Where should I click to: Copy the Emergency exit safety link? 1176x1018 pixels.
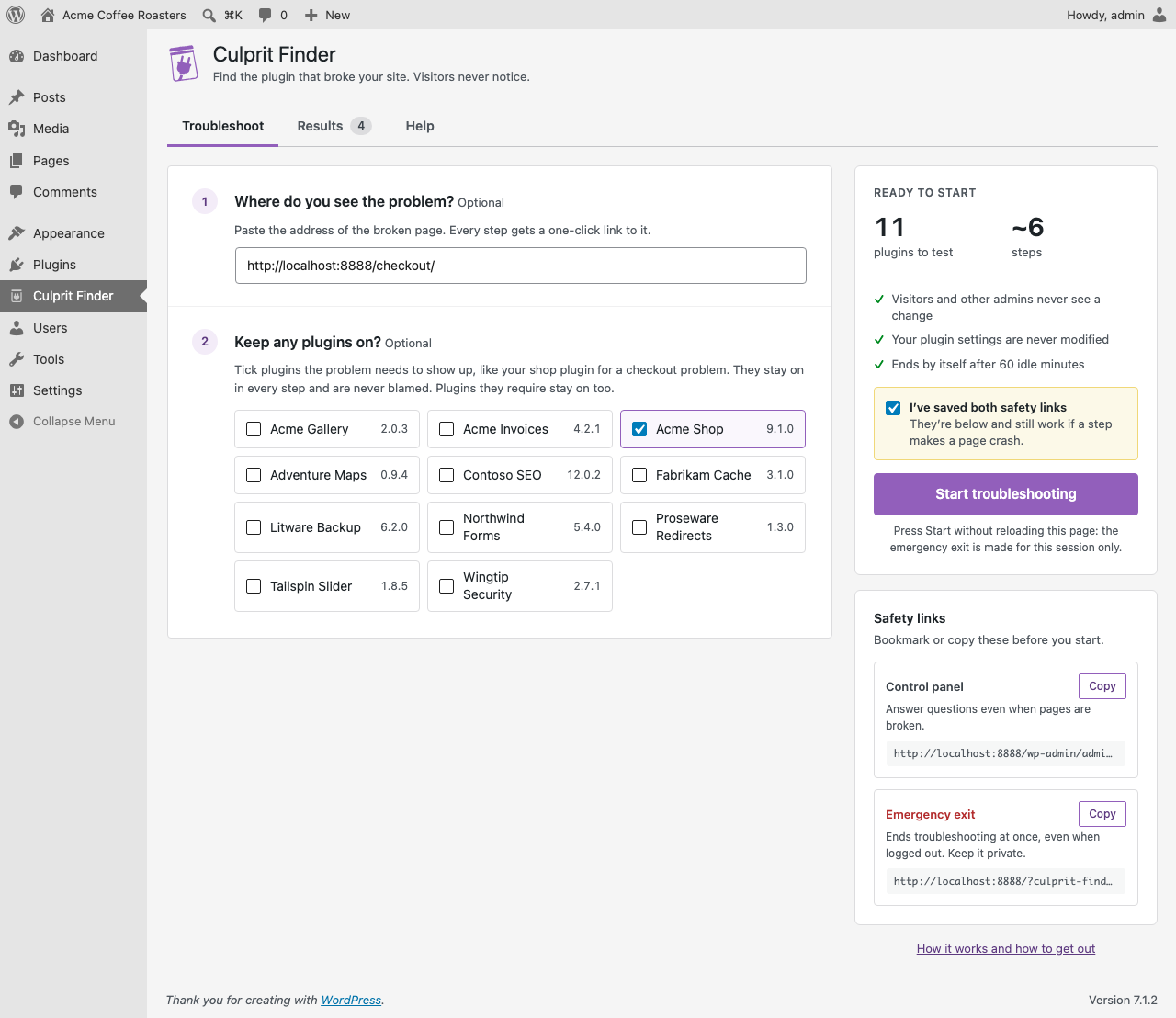(x=1102, y=814)
